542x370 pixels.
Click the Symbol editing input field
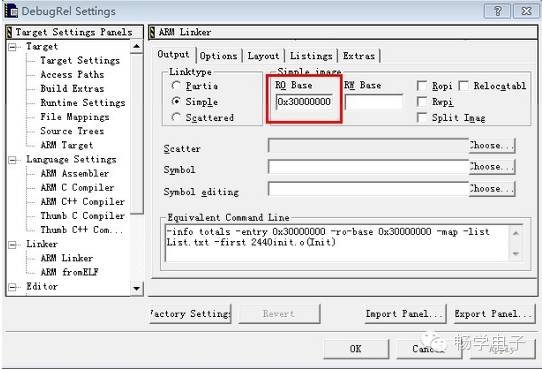368,189
